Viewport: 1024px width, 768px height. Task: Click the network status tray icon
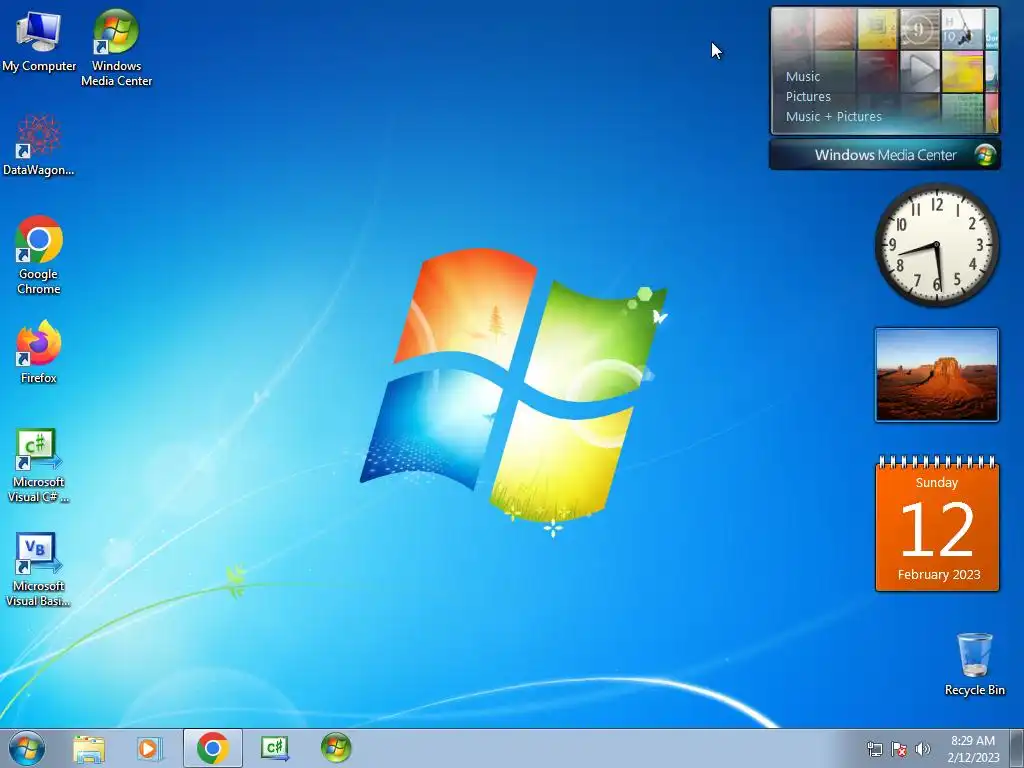point(874,749)
